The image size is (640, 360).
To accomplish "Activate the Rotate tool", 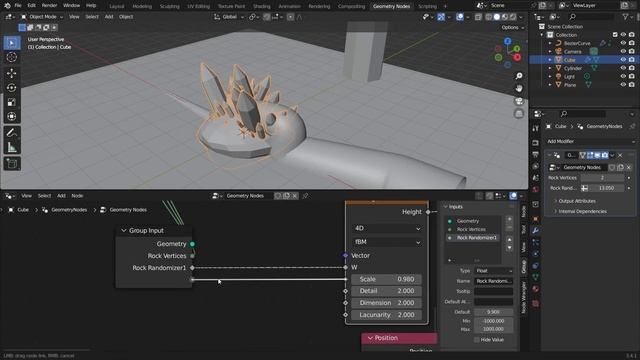I will click(x=12, y=88).
